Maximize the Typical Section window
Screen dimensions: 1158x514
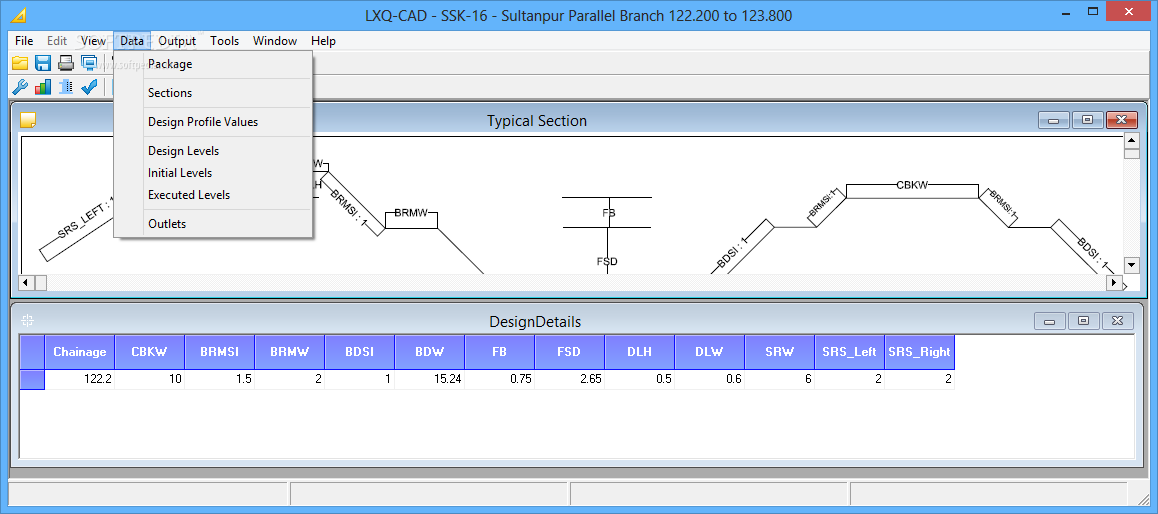(x=1087, y=120)
